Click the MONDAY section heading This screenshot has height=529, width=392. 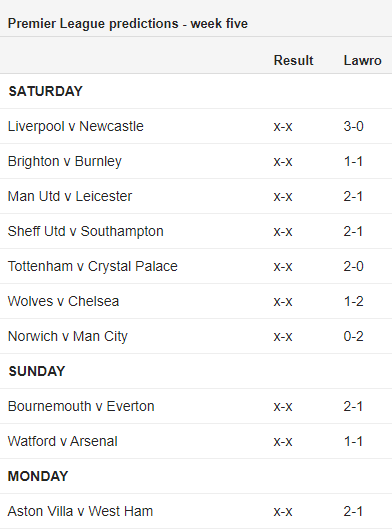point(38,476)
